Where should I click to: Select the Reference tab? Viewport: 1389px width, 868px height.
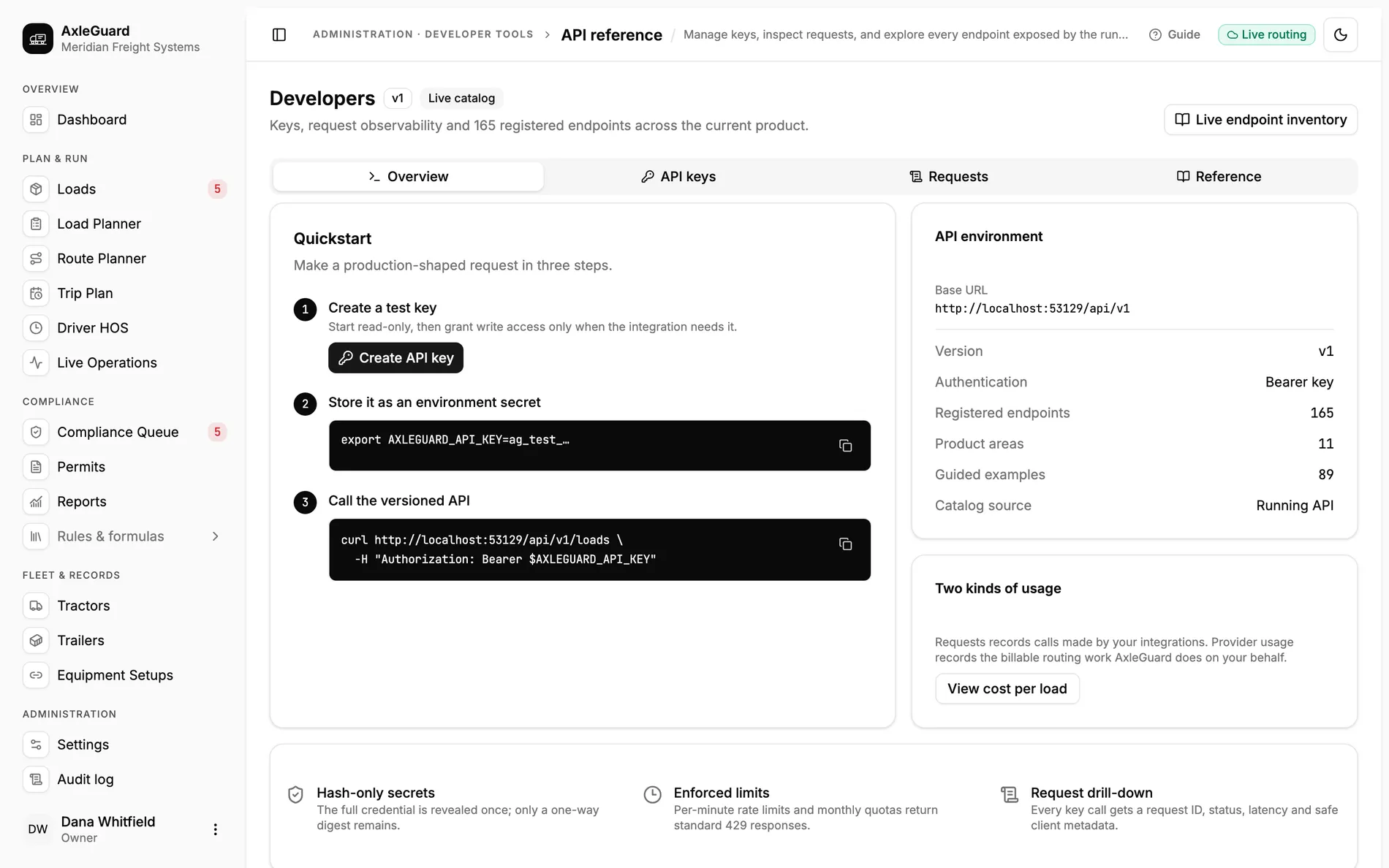pos(1219,177)
